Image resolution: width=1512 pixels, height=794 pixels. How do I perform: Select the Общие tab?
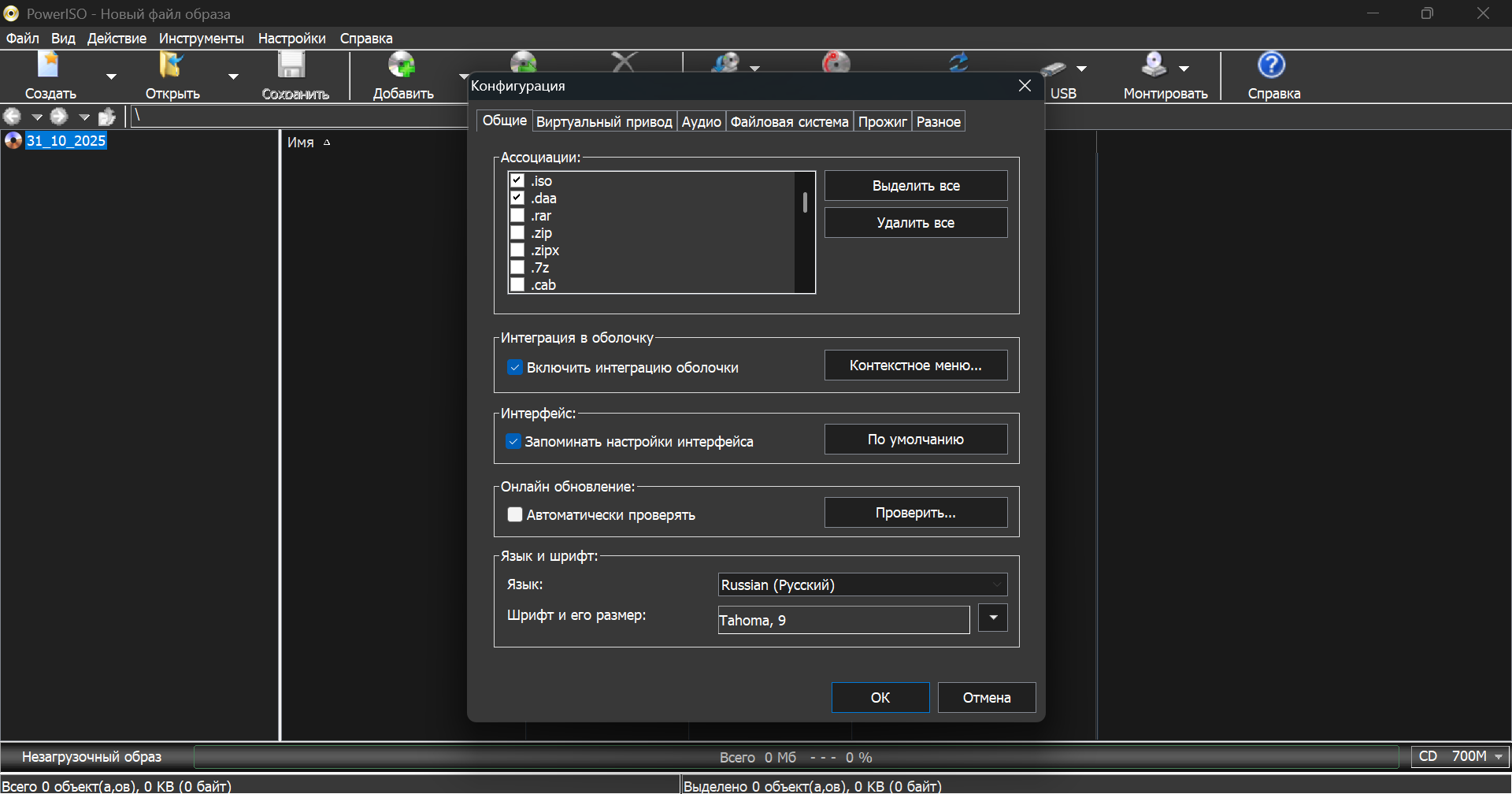point(504,121)
